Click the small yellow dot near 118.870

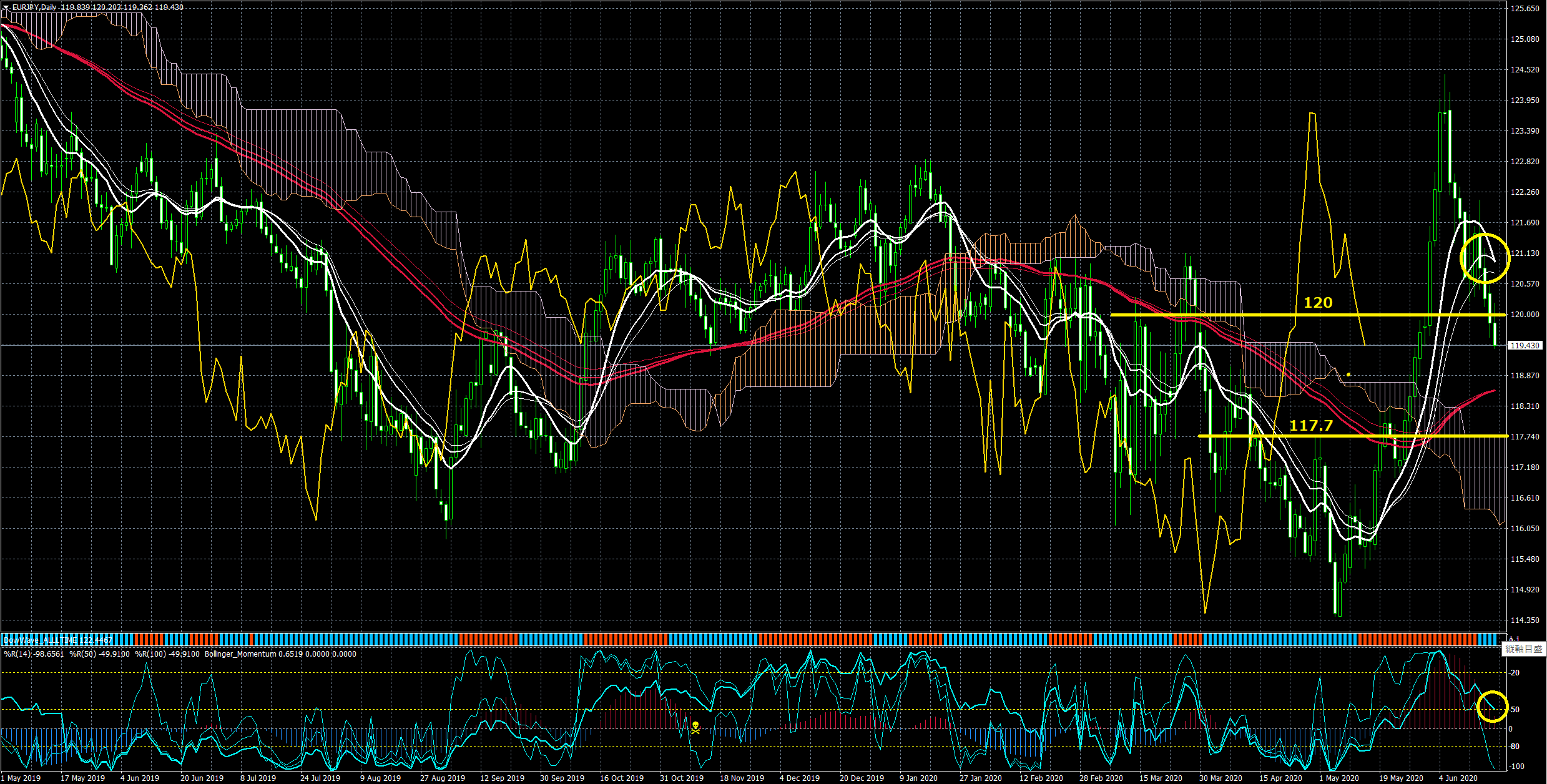click(x=1348, y=375)
